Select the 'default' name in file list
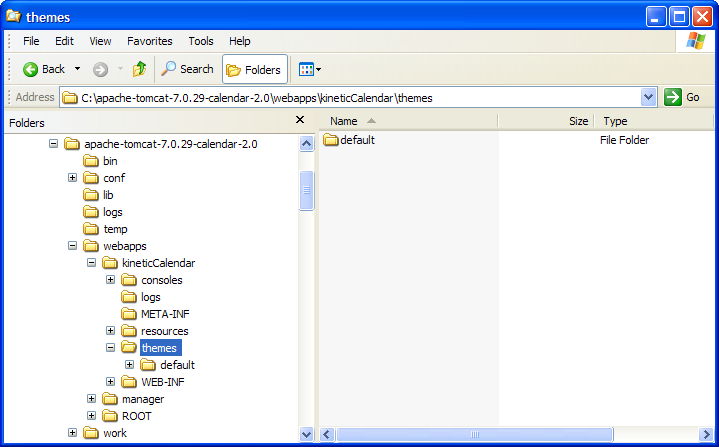Viewport: 719px width, 447px height. point(358,140)
